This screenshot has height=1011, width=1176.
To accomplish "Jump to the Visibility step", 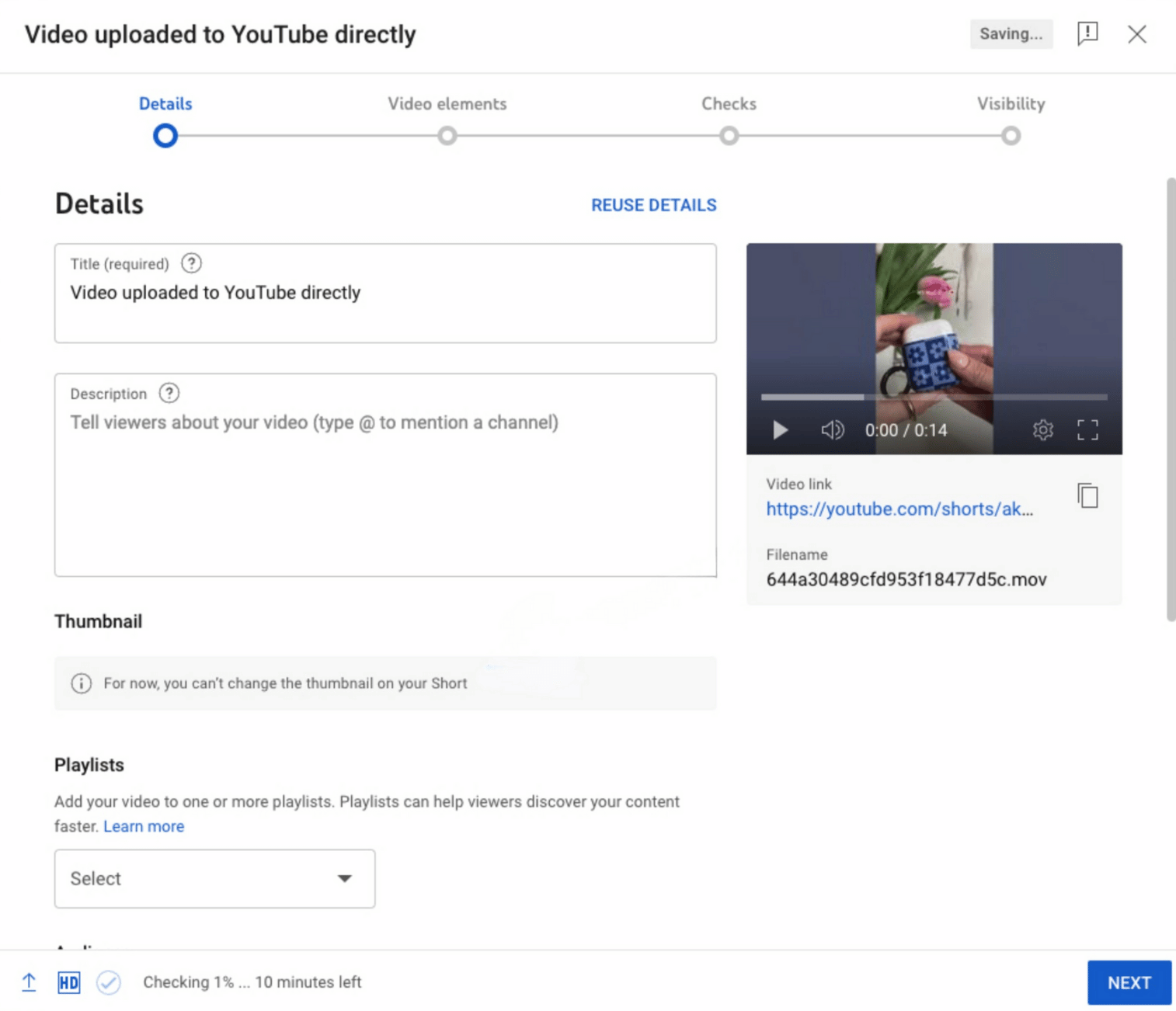I will pyautogui.click(x=1011, y=136).
